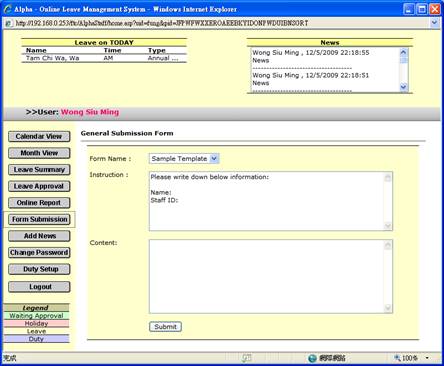
Task: Open Online Report section
Action: click(x=39, y=203)
